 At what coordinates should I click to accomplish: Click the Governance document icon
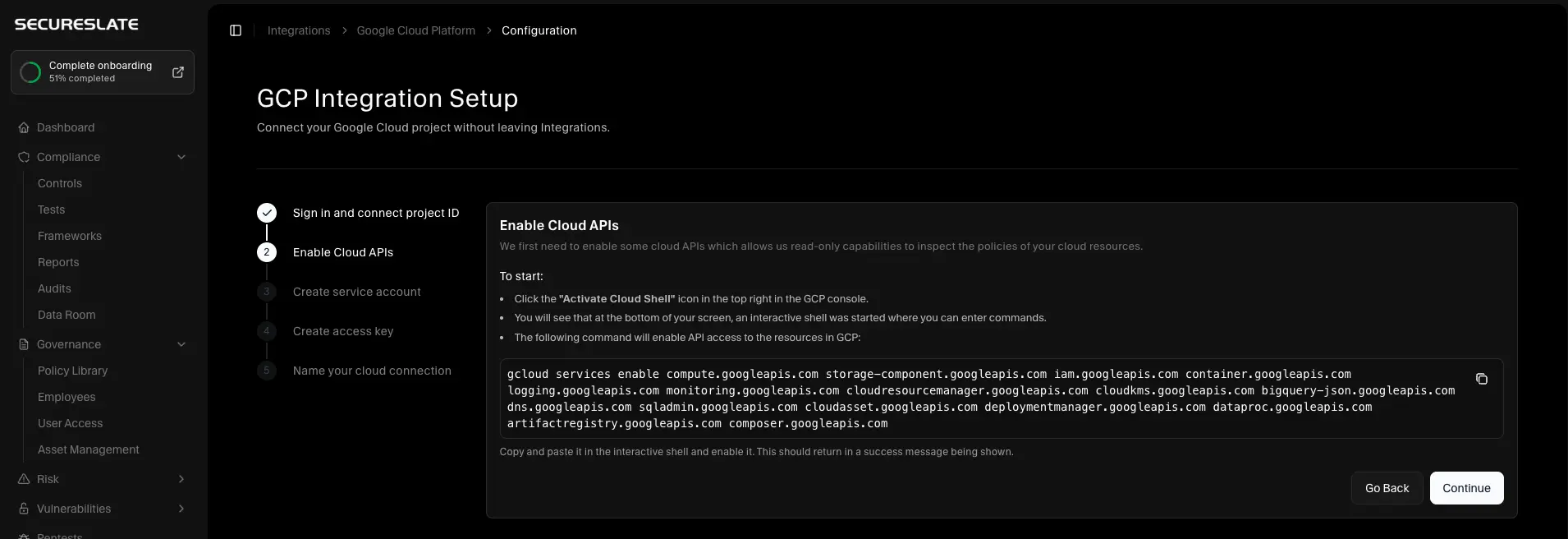coord(24,344)
